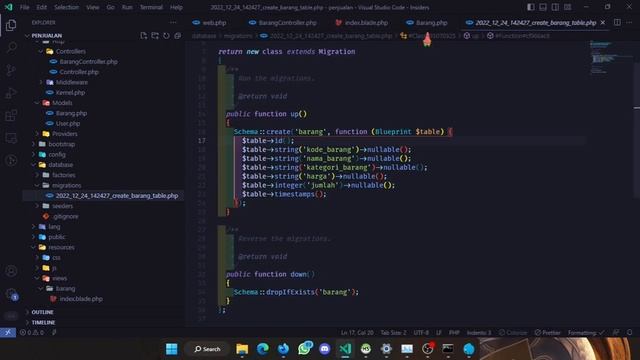The height and width of the screenshot is (360, 640).
Task: Collapse the Controllers folder
Action: [x=71, y=51]
